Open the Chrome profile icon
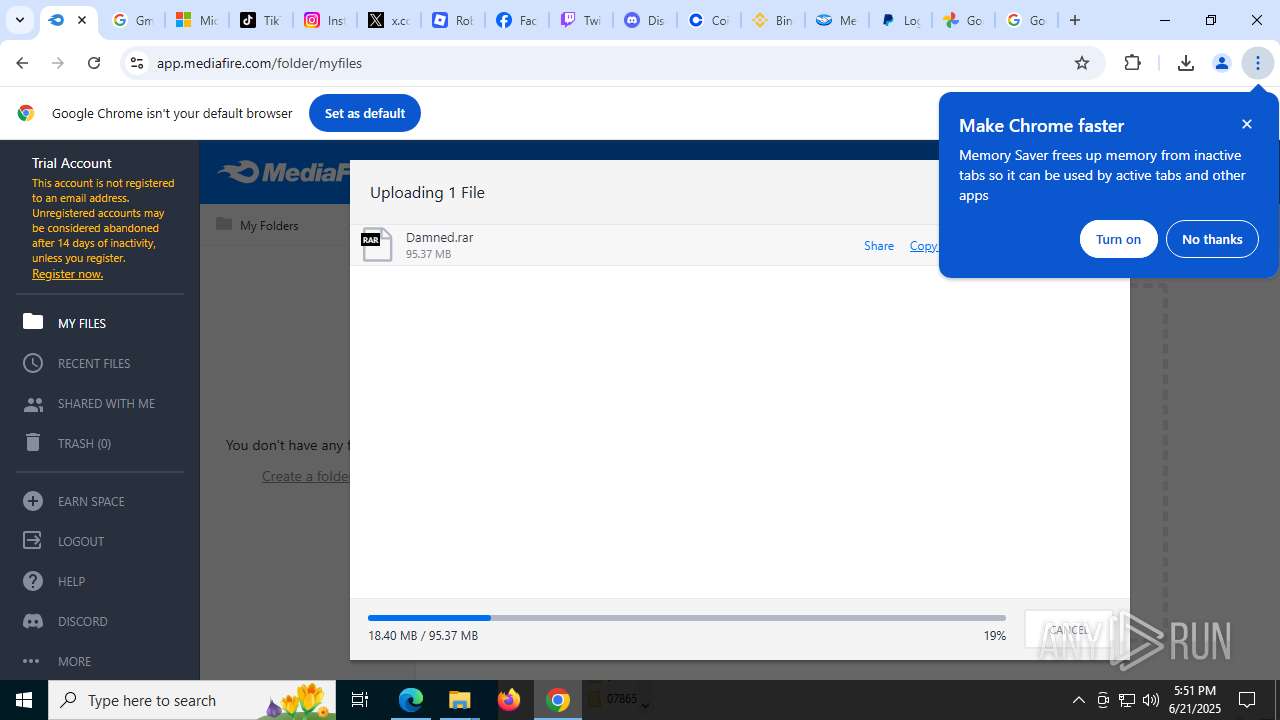This screenshot has width=1280, height=720. [x=1221, y=63]
